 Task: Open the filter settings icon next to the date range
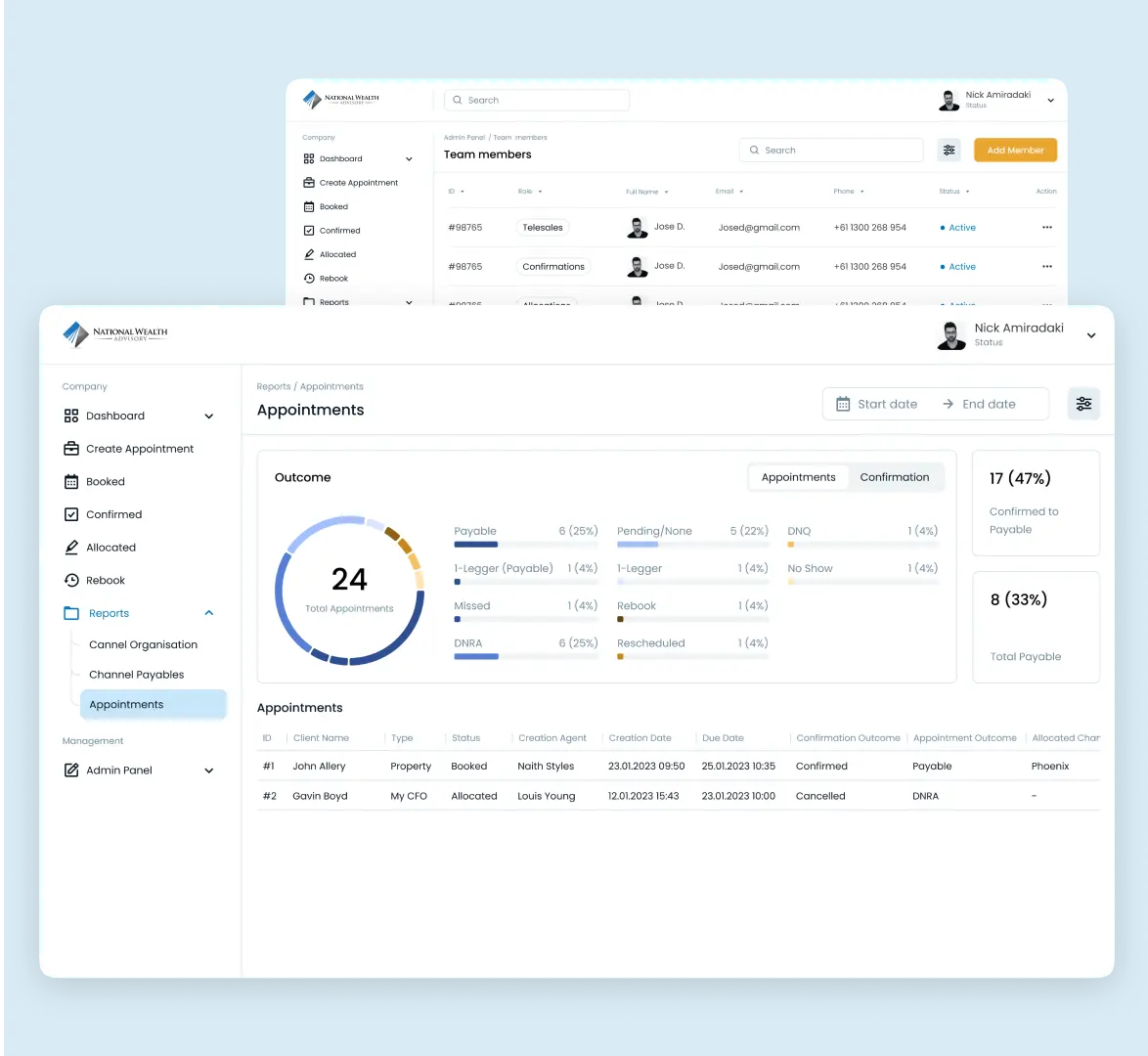coord(1083,404)
